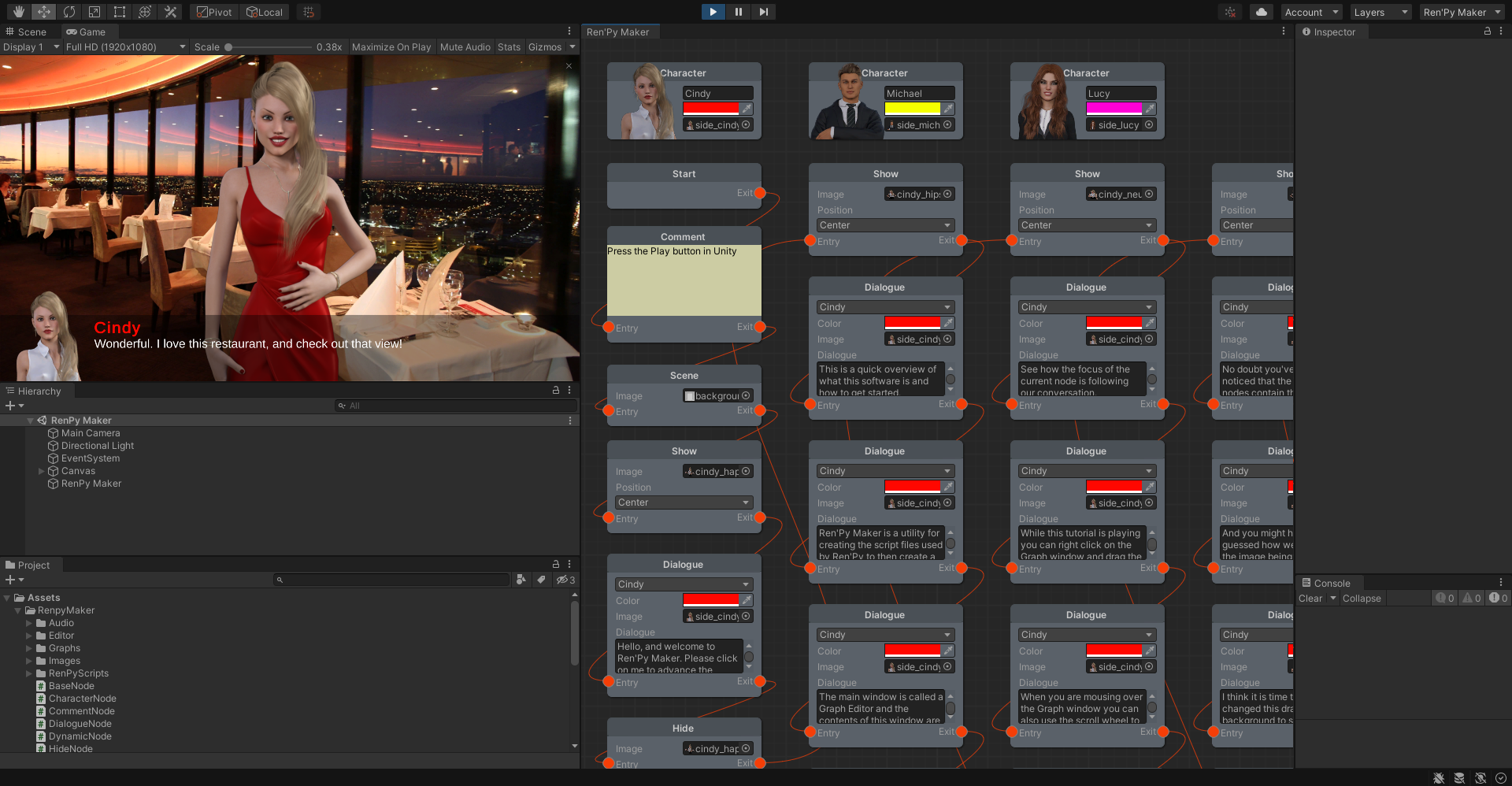Click the Pause button
1512x786 pixels.
click(738, 12)
